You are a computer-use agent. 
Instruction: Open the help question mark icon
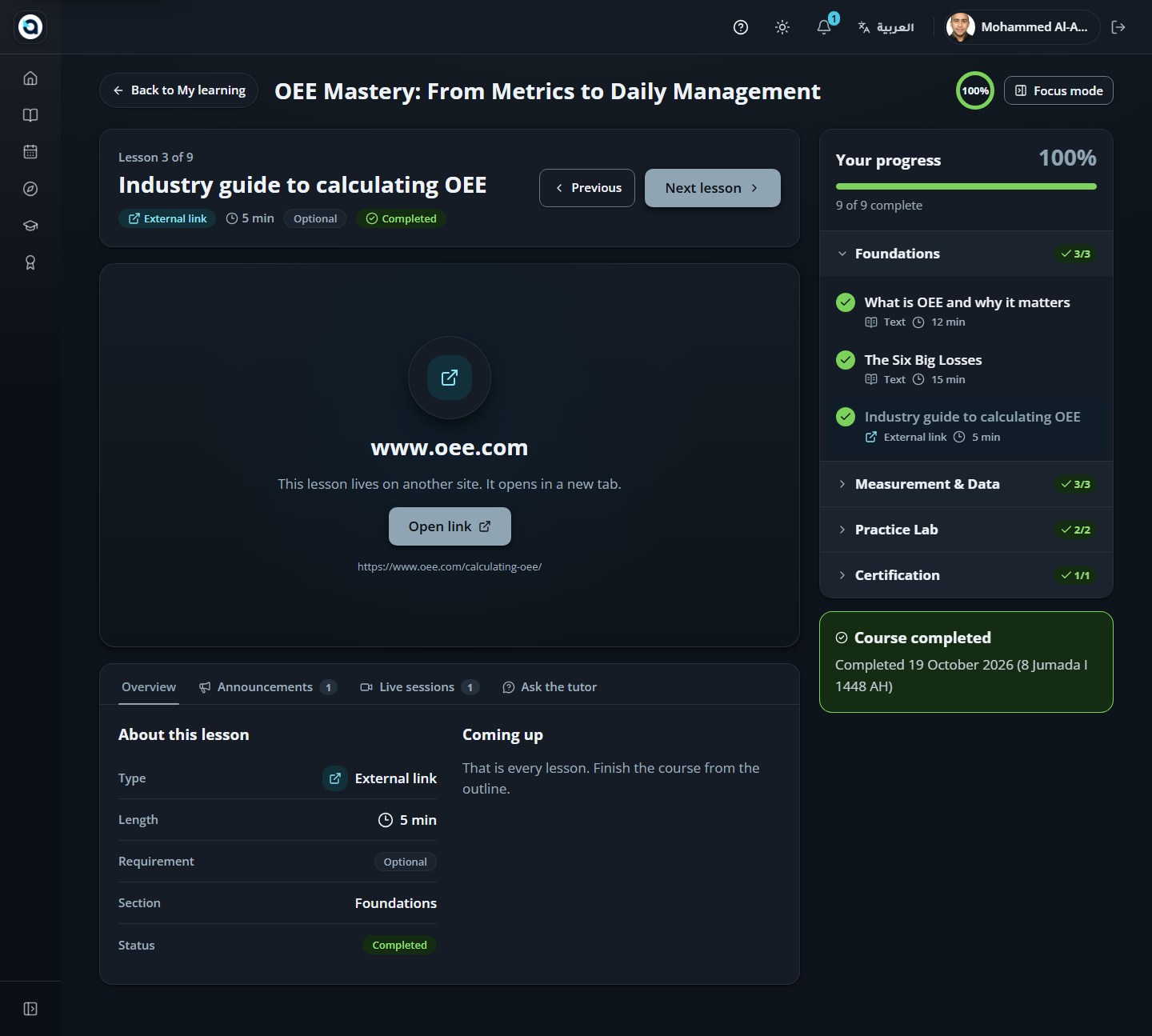point(741,27)
